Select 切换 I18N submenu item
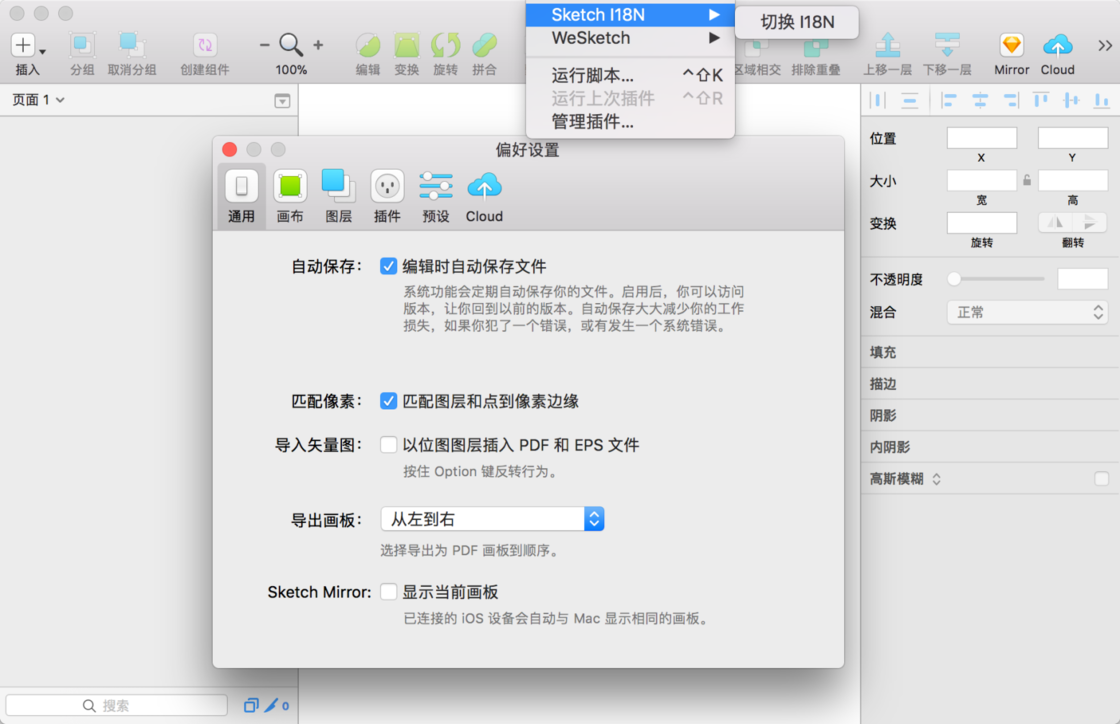1120x724 pixels. [797, 22]
